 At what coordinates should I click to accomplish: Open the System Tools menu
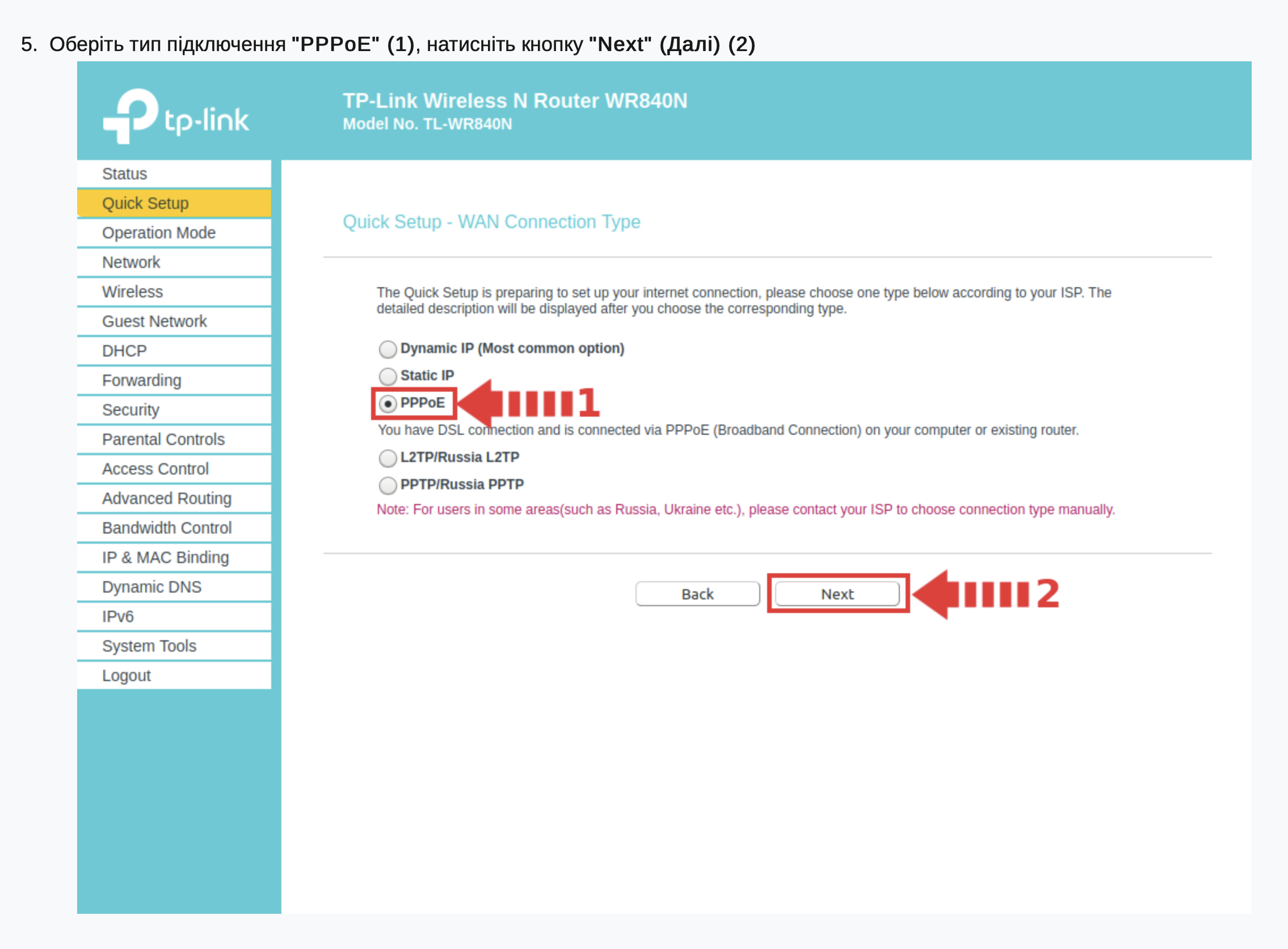tap(149, 646)
